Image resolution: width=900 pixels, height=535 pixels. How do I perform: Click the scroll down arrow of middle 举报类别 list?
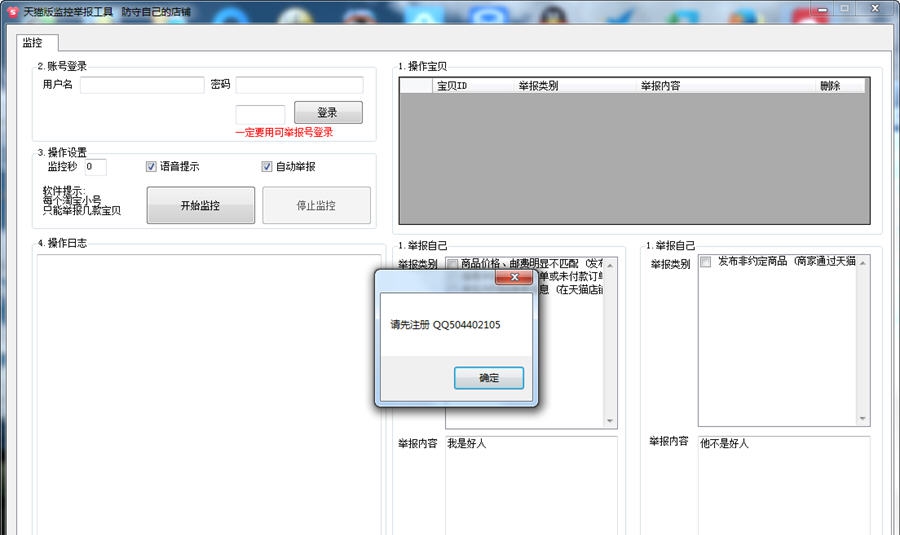point(610,421)
